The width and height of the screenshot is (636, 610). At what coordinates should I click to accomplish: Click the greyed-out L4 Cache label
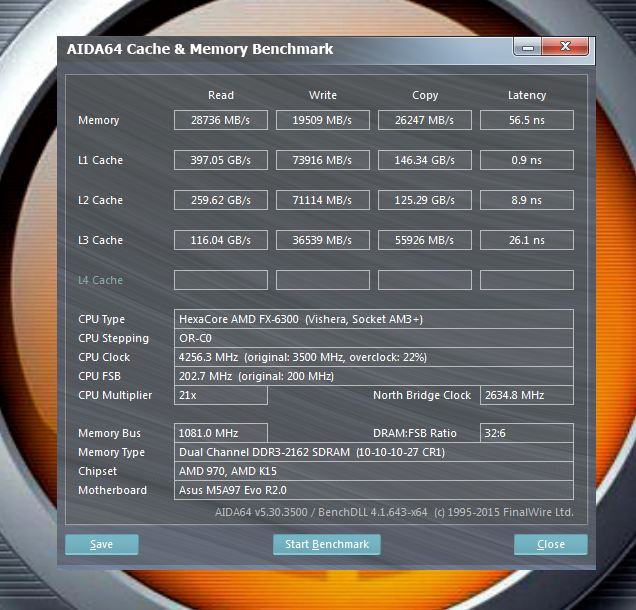[100, 280]
